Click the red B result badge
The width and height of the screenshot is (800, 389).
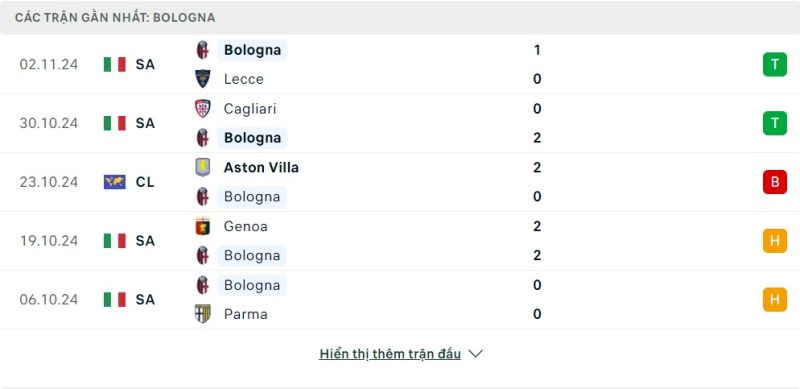(x=774, y=182)
